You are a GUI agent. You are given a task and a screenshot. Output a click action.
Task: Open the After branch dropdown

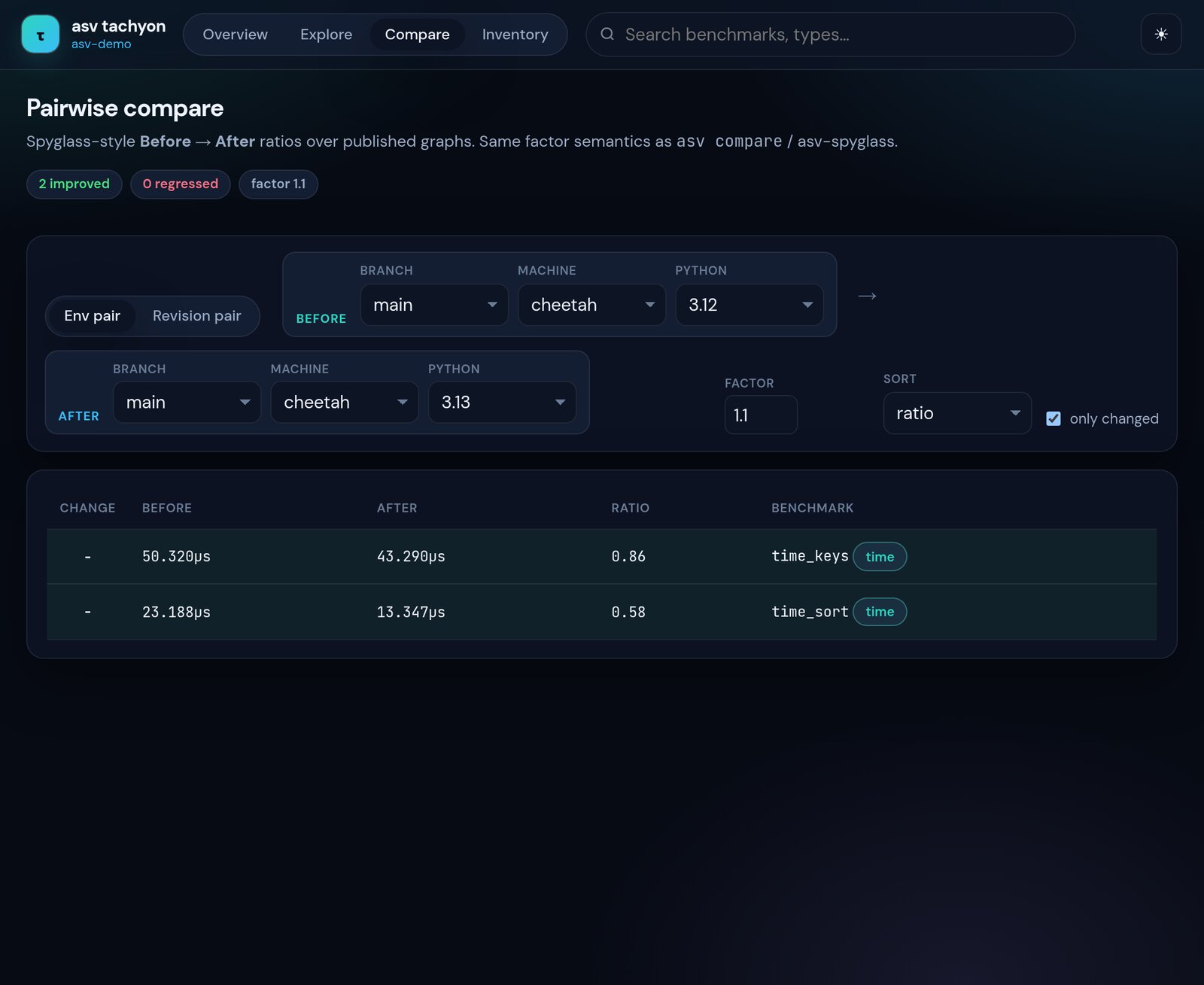[187, 403]
